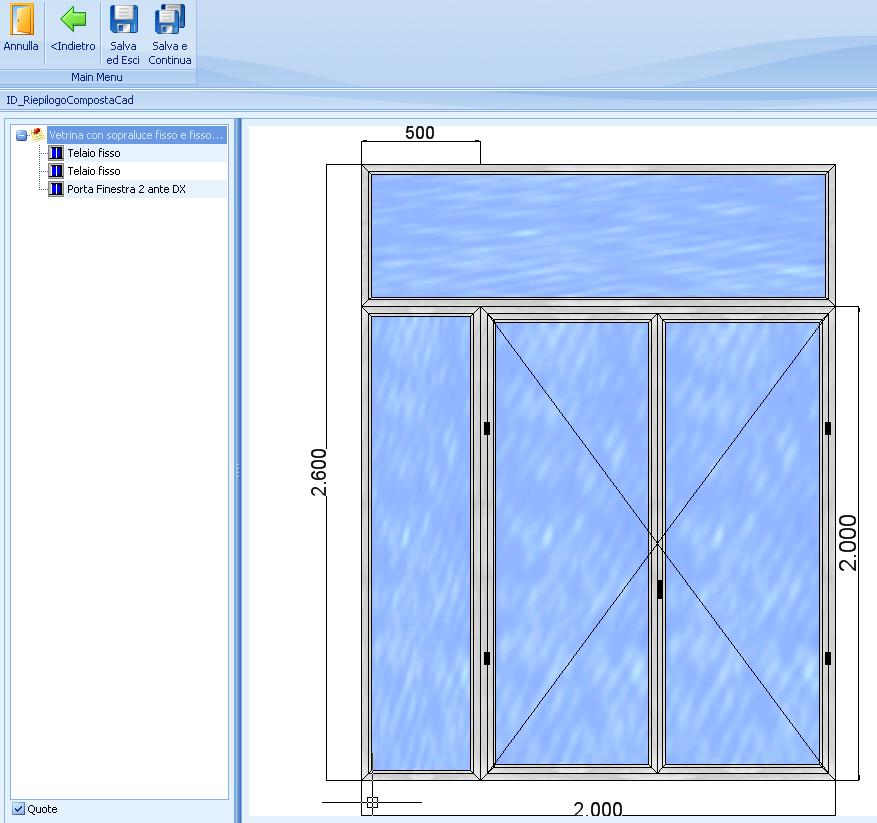Click the central door handle
The image size is (877, 823).
point(660,589)
